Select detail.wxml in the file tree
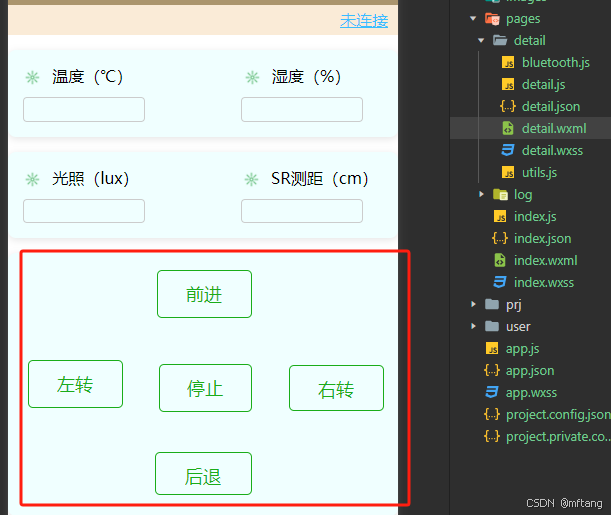The image size is (611, 515). pyautogui.click(x=554, y=128)
